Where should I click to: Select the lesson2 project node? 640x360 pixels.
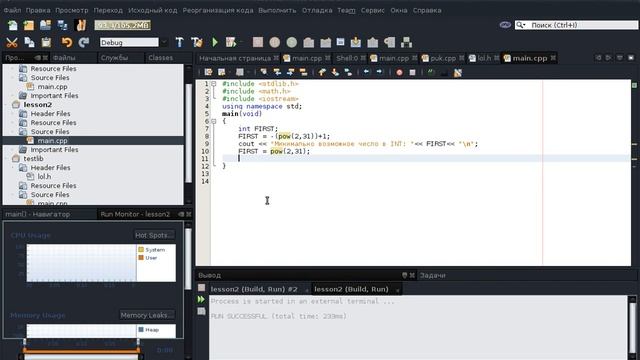coord(38,104)
